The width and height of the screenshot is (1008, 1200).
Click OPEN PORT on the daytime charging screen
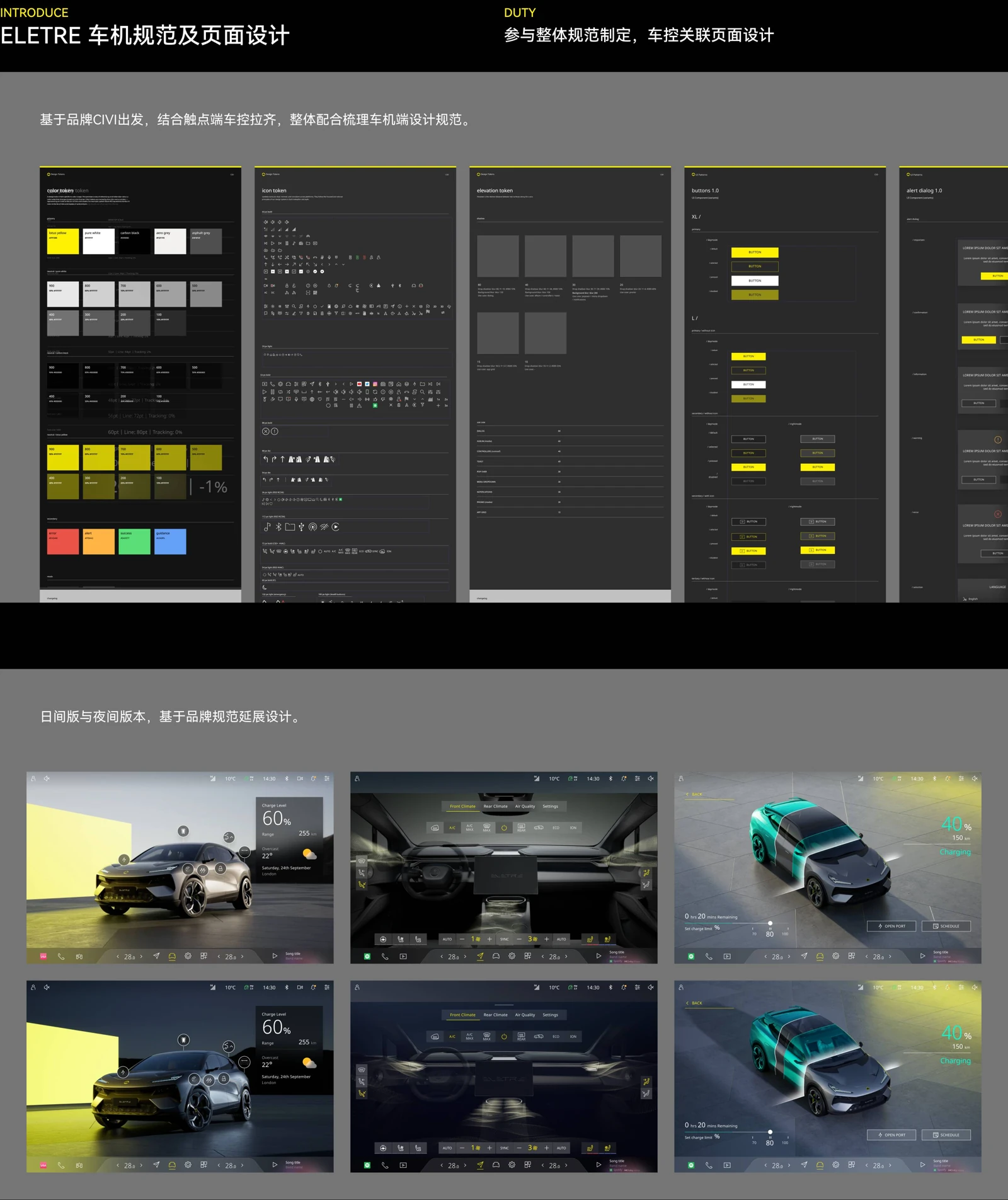pyautogui.click(x=891, y=926)
